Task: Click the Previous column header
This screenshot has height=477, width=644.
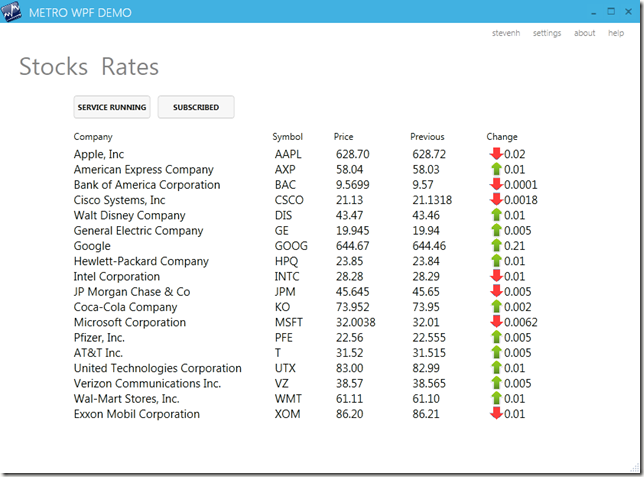Action: coord(427,136)
